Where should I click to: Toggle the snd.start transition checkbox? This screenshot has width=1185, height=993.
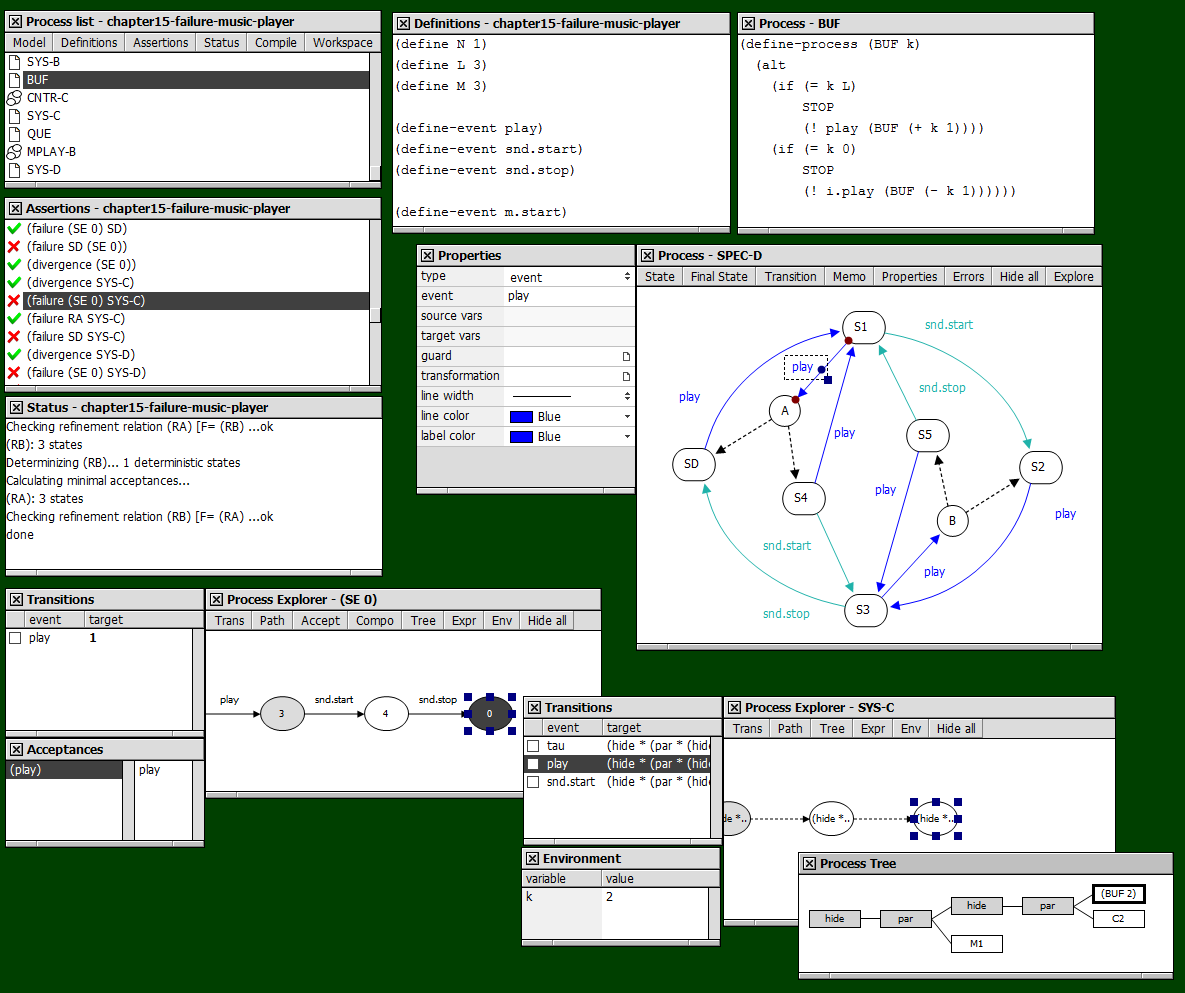point(533,782)
